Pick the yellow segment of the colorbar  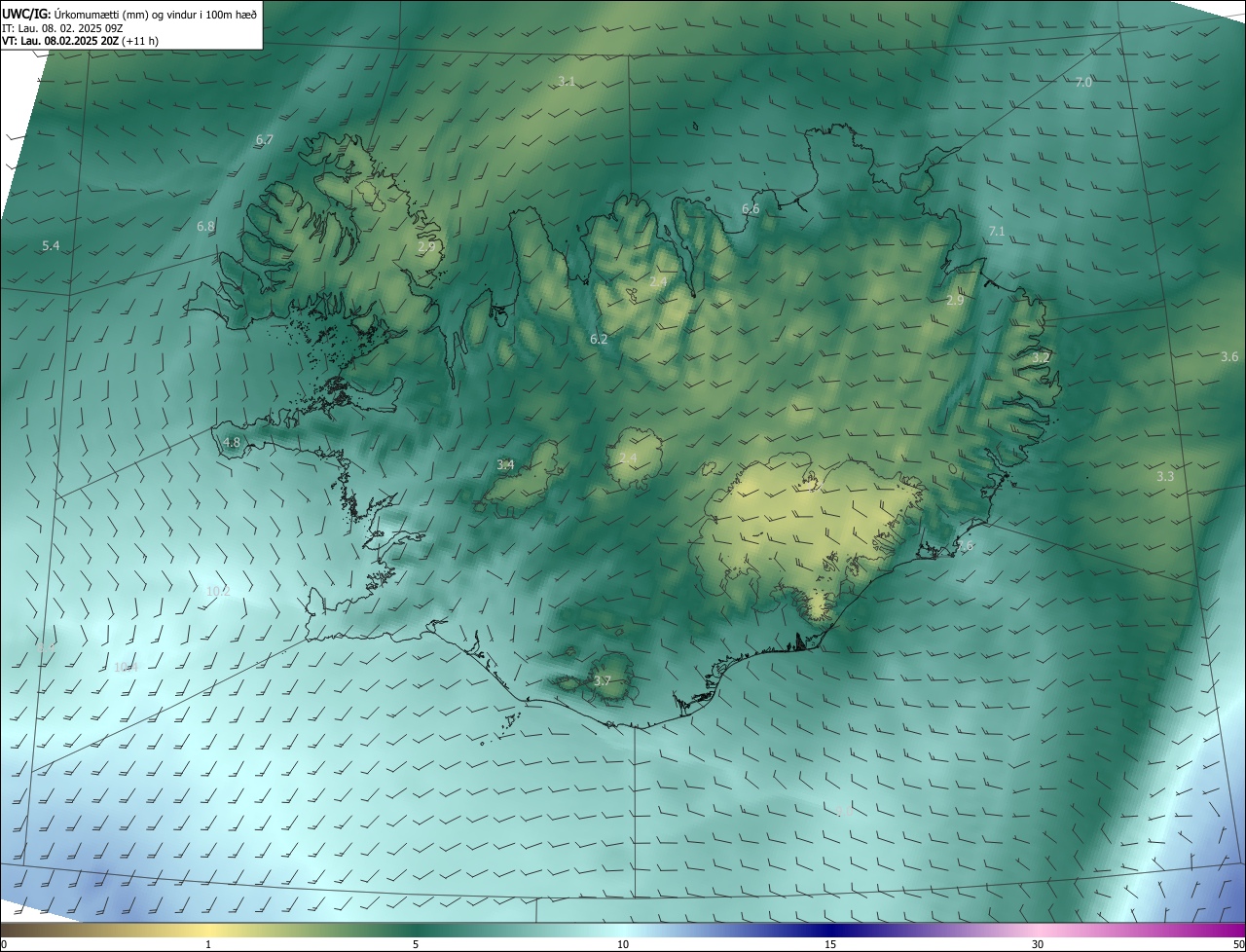208,930
